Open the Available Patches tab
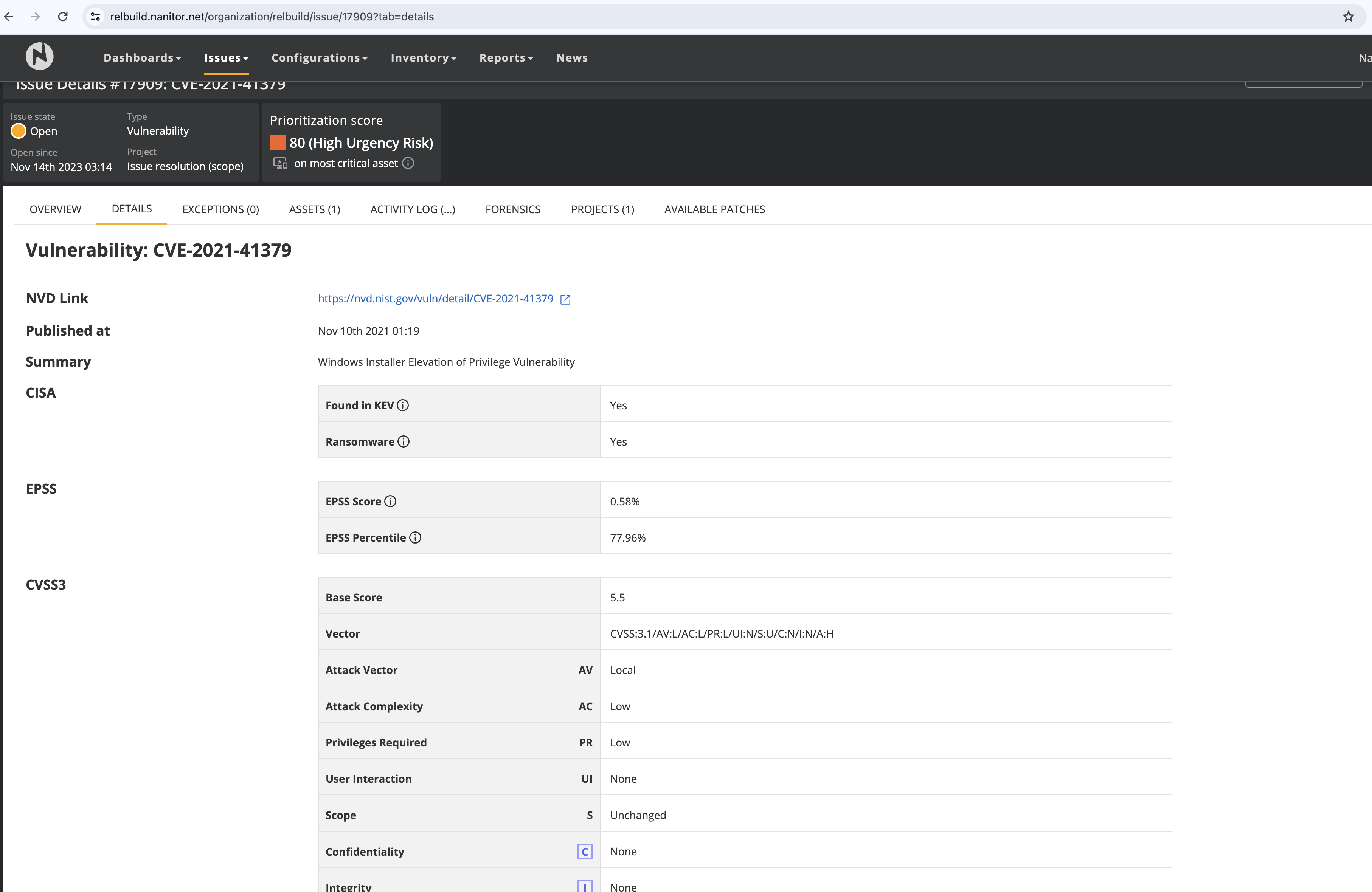Viewport: 1372px width, 892px height. [714, 209]
